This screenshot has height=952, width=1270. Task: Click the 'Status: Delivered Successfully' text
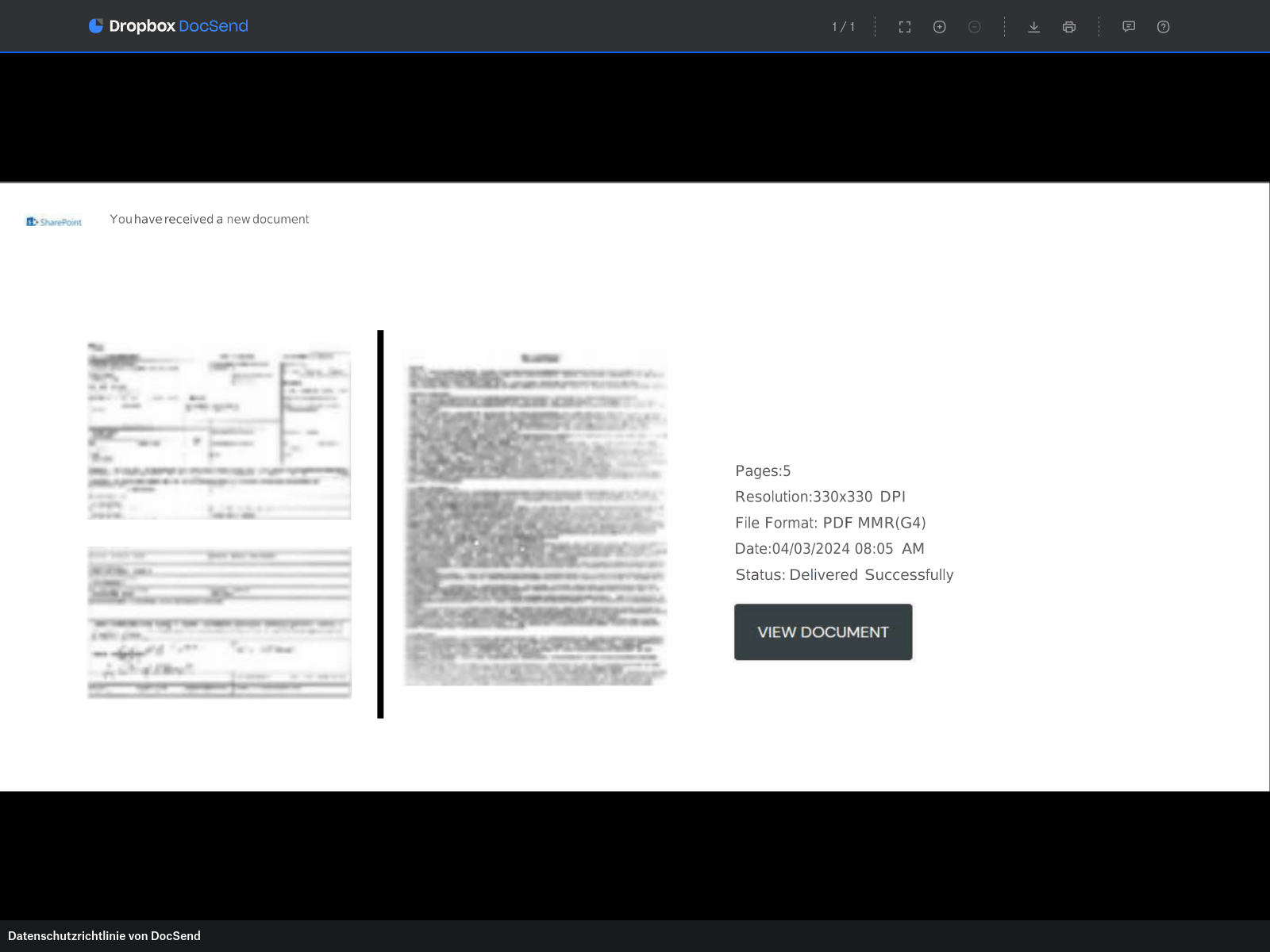(x=844, y=575)
